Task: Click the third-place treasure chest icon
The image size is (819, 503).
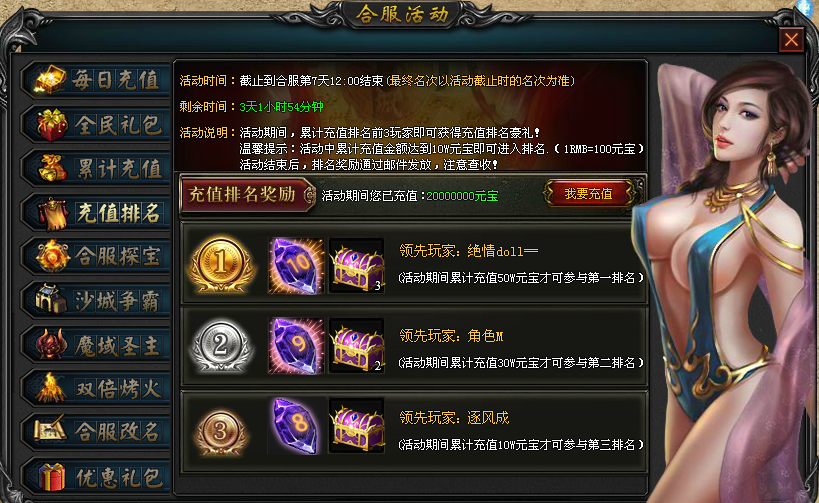Action: tap(357, 425)
